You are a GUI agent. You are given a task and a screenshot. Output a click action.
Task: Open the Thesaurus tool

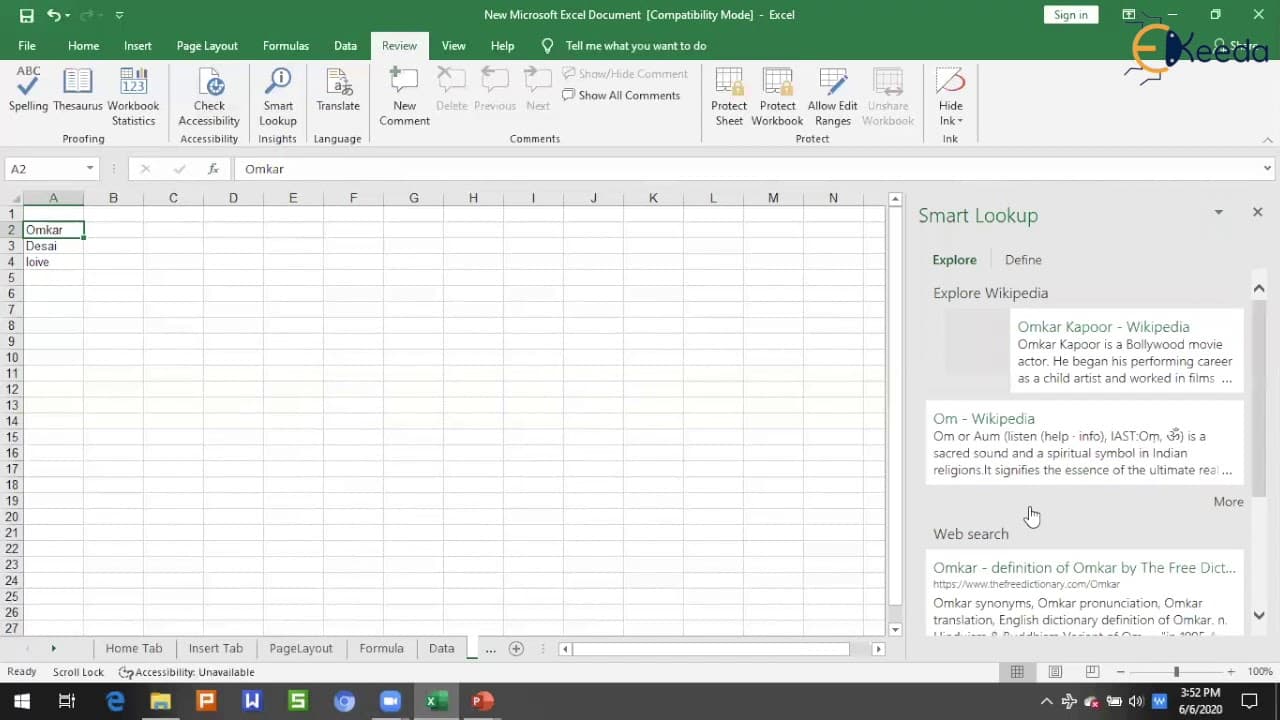pos(78,88)
